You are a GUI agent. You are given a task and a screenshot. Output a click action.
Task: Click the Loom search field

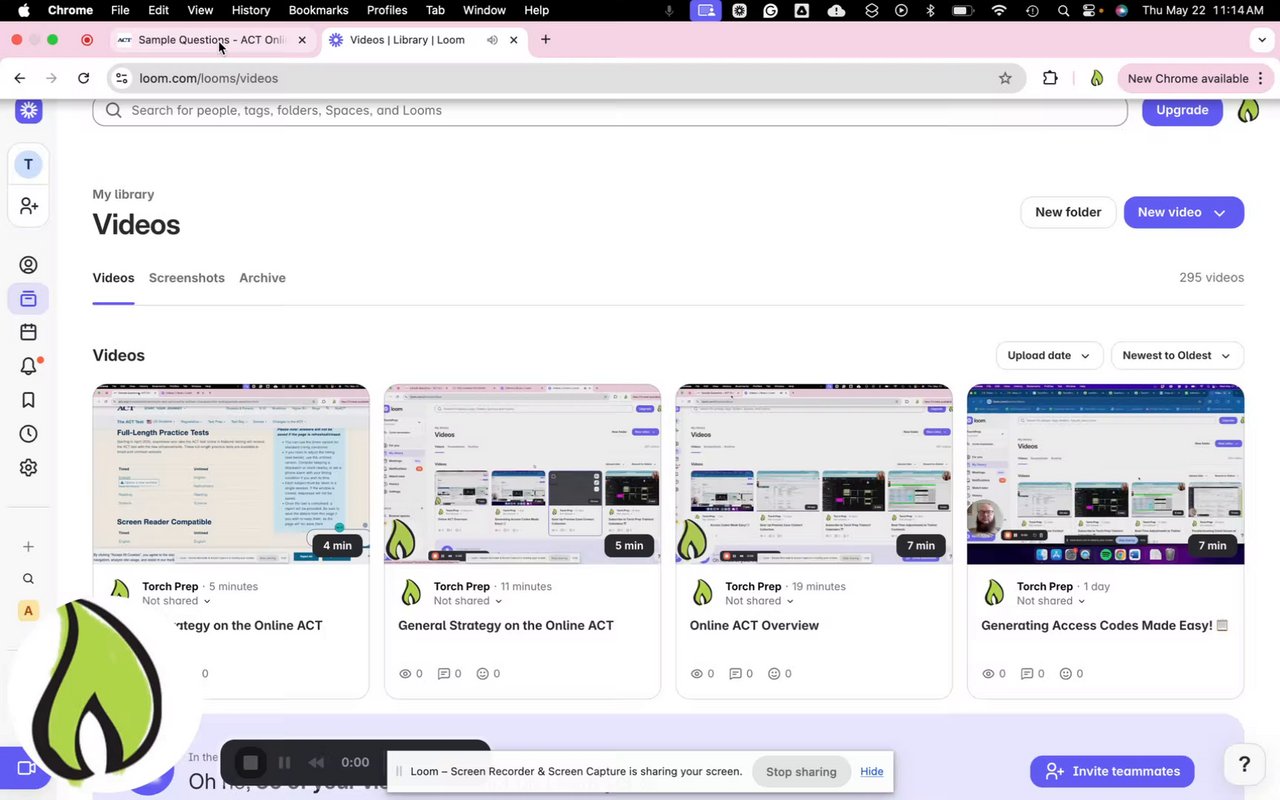610,110
